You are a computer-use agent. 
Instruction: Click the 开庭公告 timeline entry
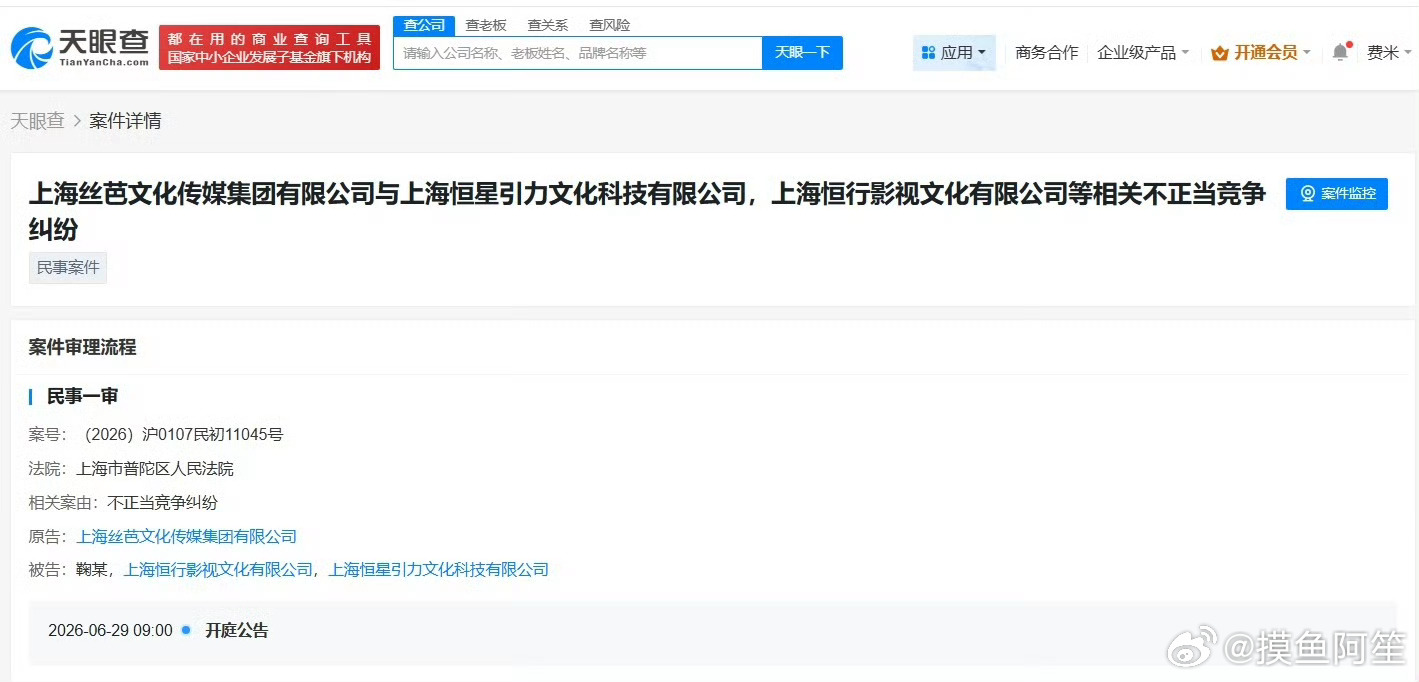click(x=237, y=631)
